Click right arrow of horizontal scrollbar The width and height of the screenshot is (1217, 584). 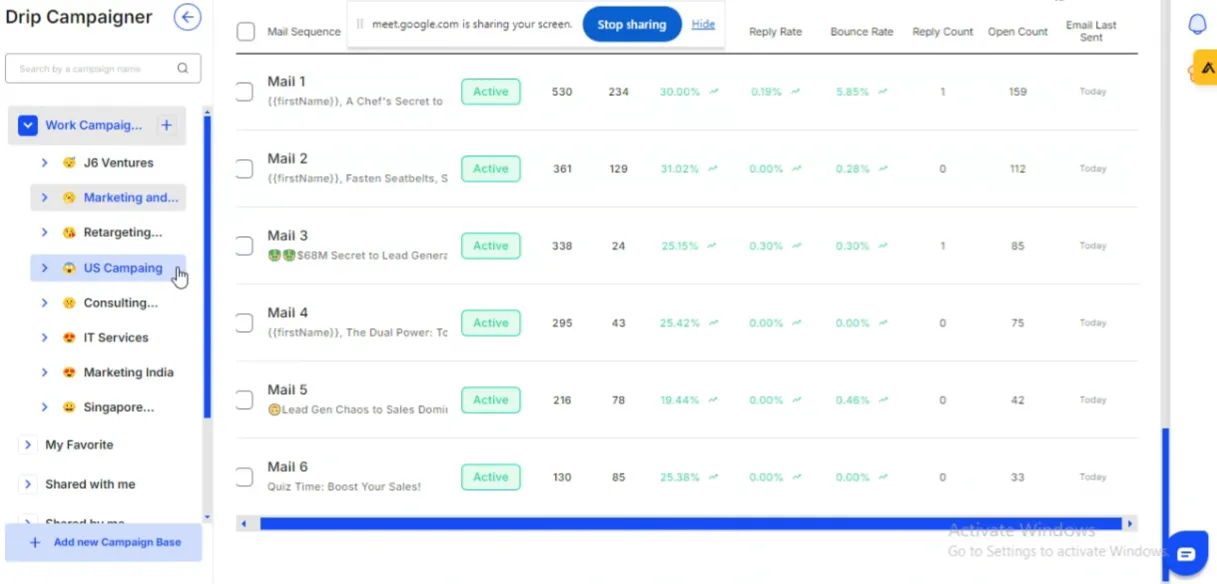(1130, 523)
